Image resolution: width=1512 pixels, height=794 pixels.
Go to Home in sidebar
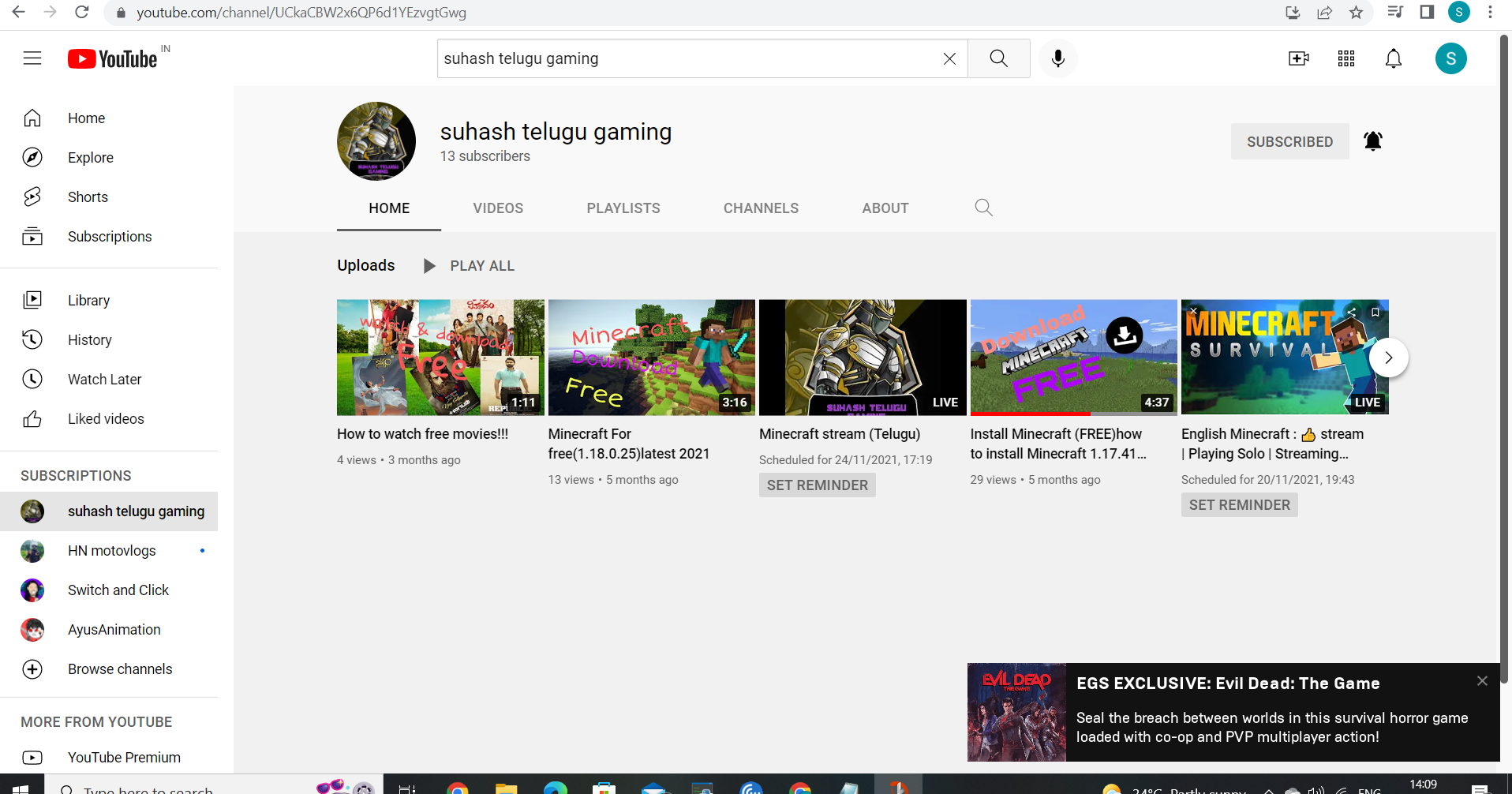[109, 118]
